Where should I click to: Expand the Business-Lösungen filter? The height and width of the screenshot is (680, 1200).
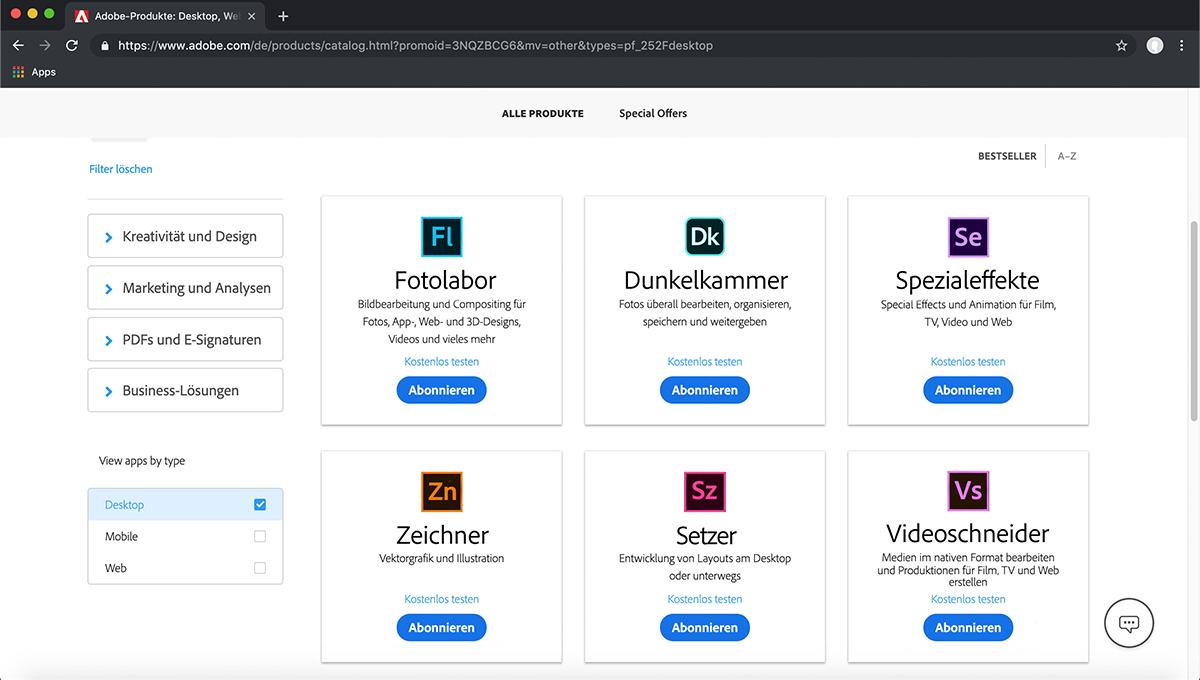click(x=185, y=390)
